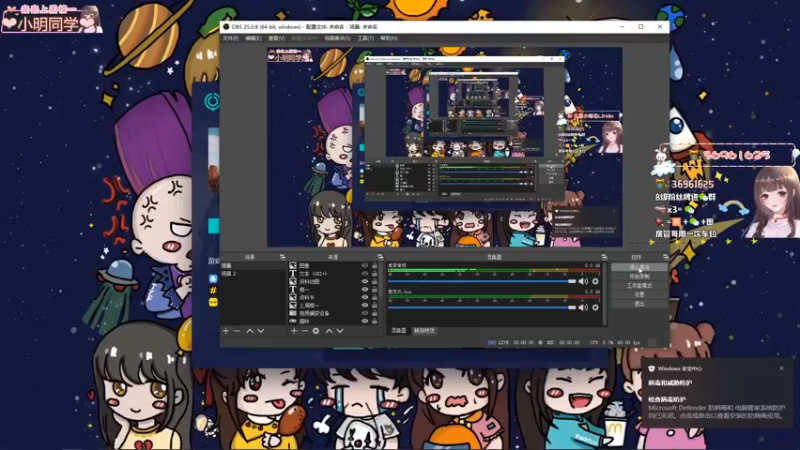Click the LIVE status indicator icon
Viewport: 800px width, 450px height.
click(x=492, y=342)
